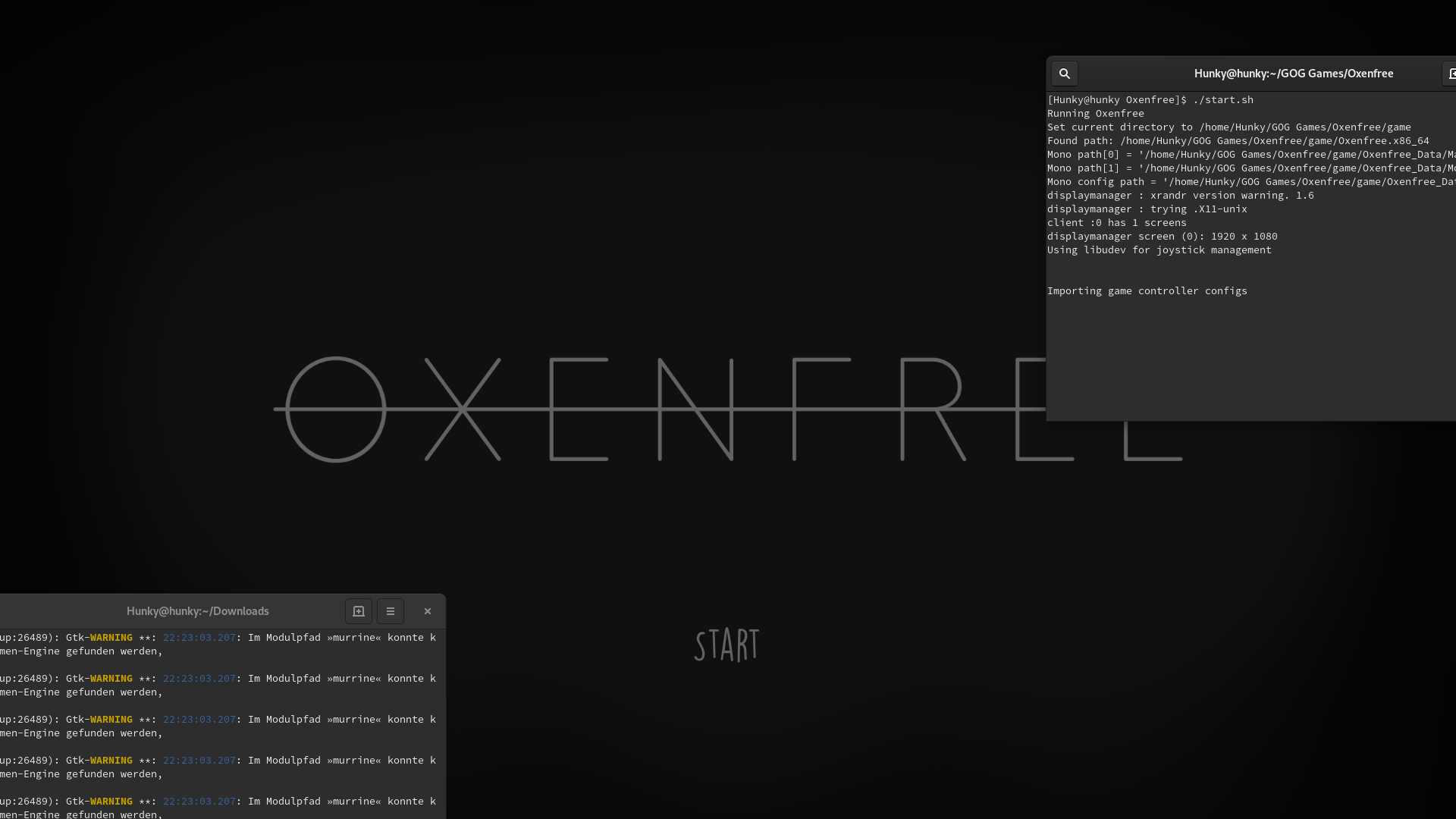The width and height of the screenshot is (1456, 819).
Task: Click the empty area inside the Oxenfree terminal
Action: click(x=1251, y=356)
